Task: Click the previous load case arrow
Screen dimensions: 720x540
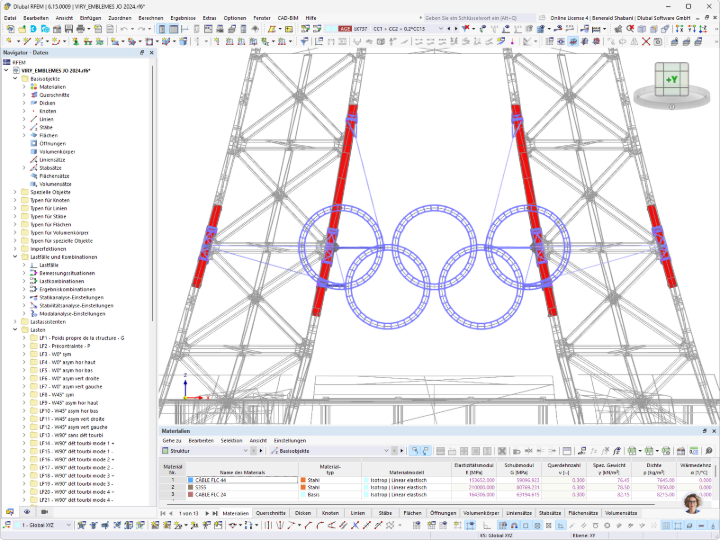Action: click(x=449, y=28)
